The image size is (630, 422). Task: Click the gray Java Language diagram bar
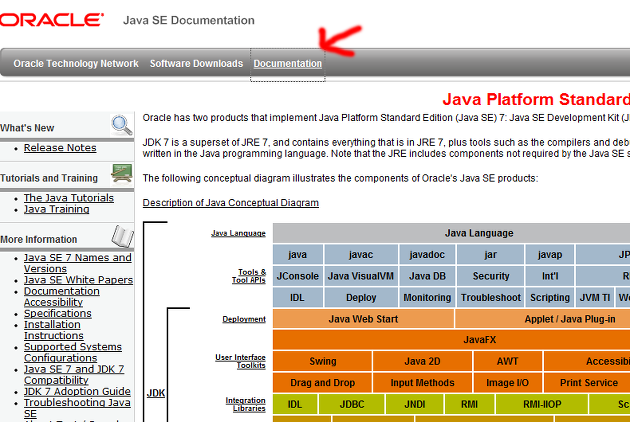tap(451, 233)
